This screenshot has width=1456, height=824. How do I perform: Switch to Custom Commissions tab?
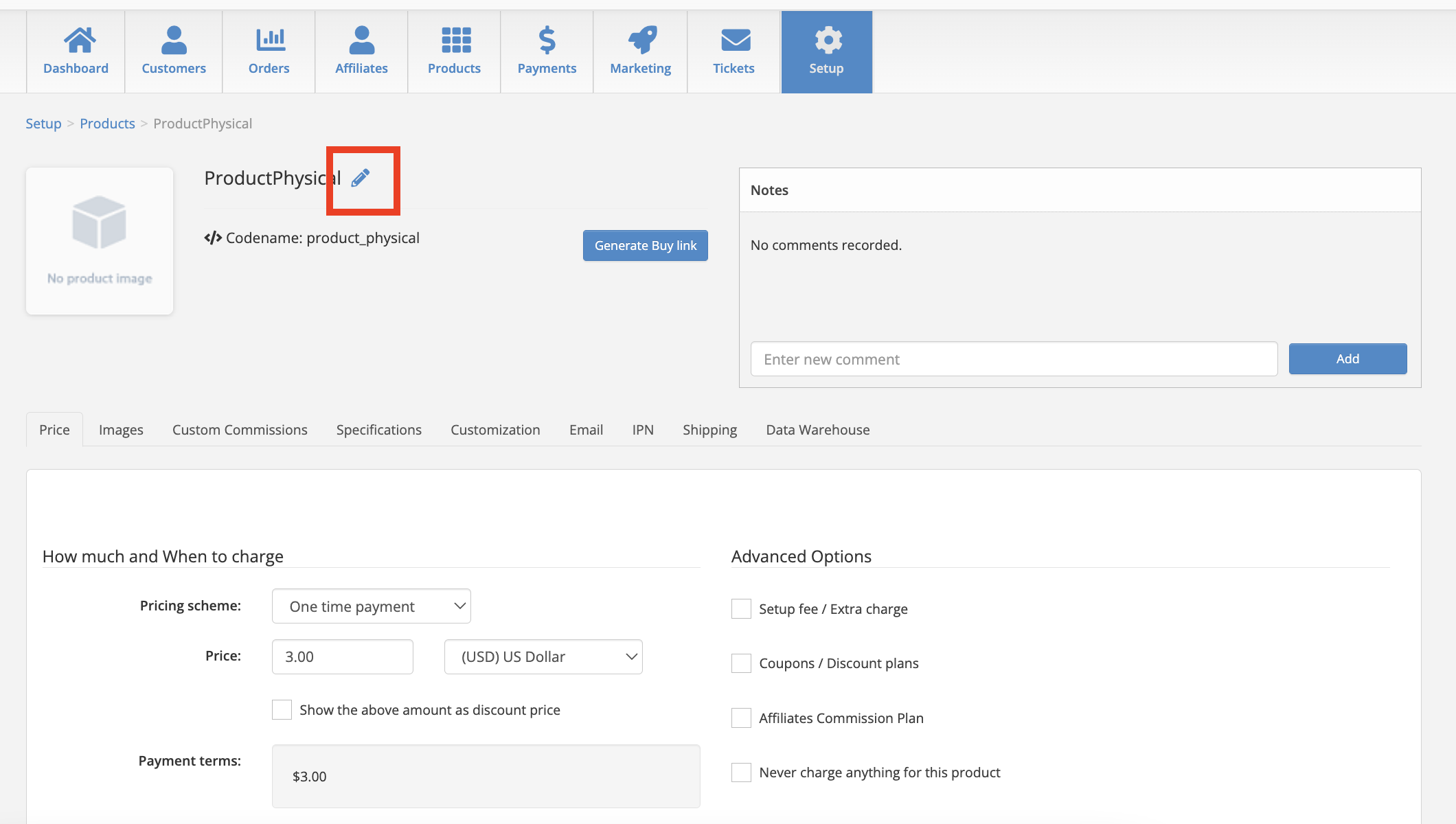(240, 429)
